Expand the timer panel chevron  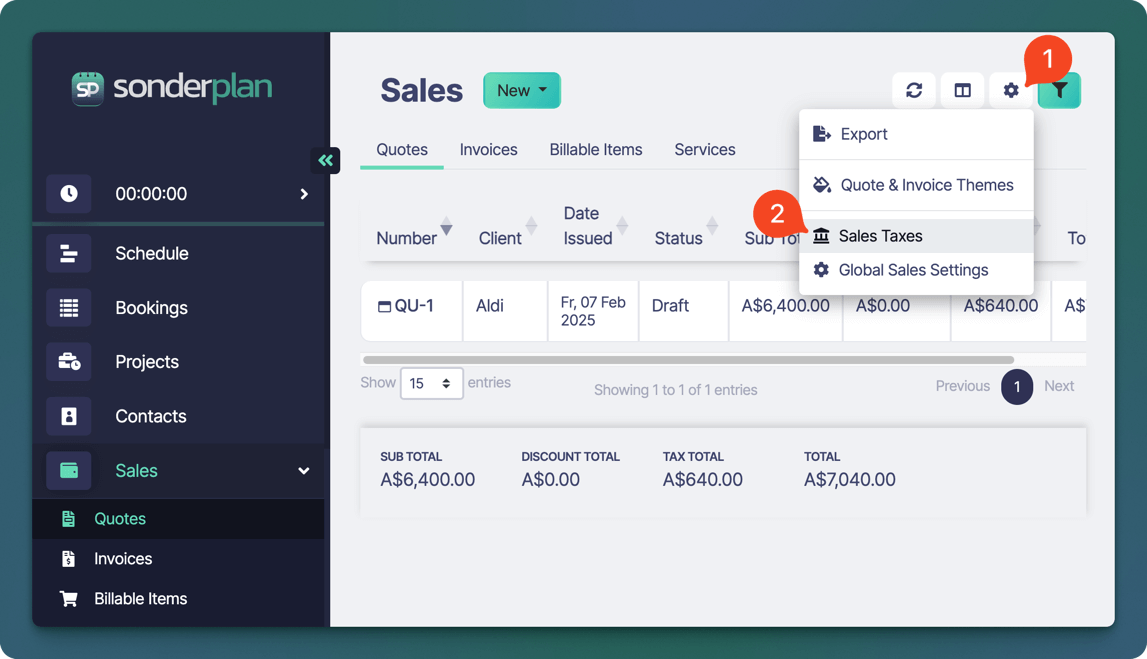(x=304, y=194)
